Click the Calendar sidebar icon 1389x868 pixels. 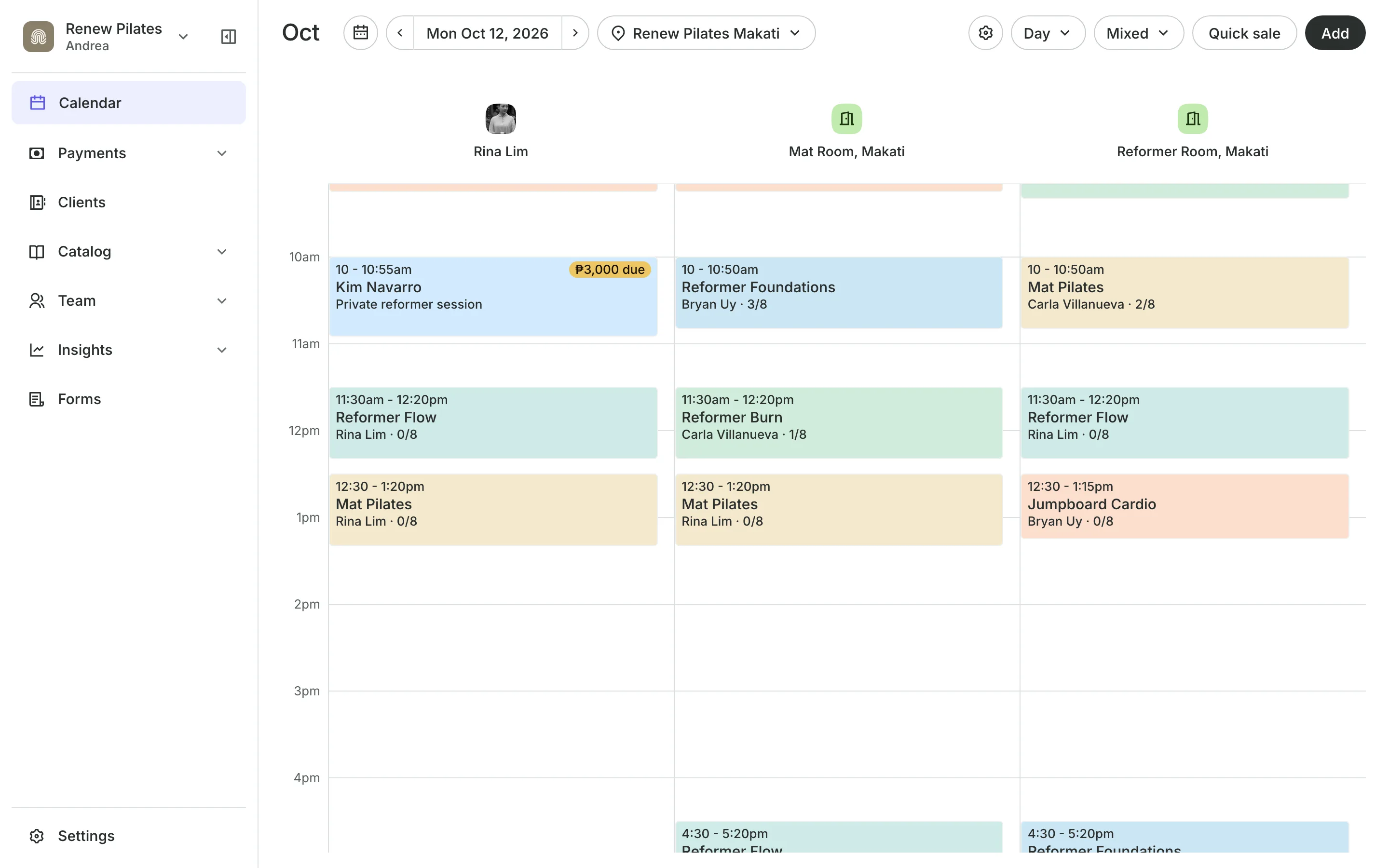click(x=38, y=103)
